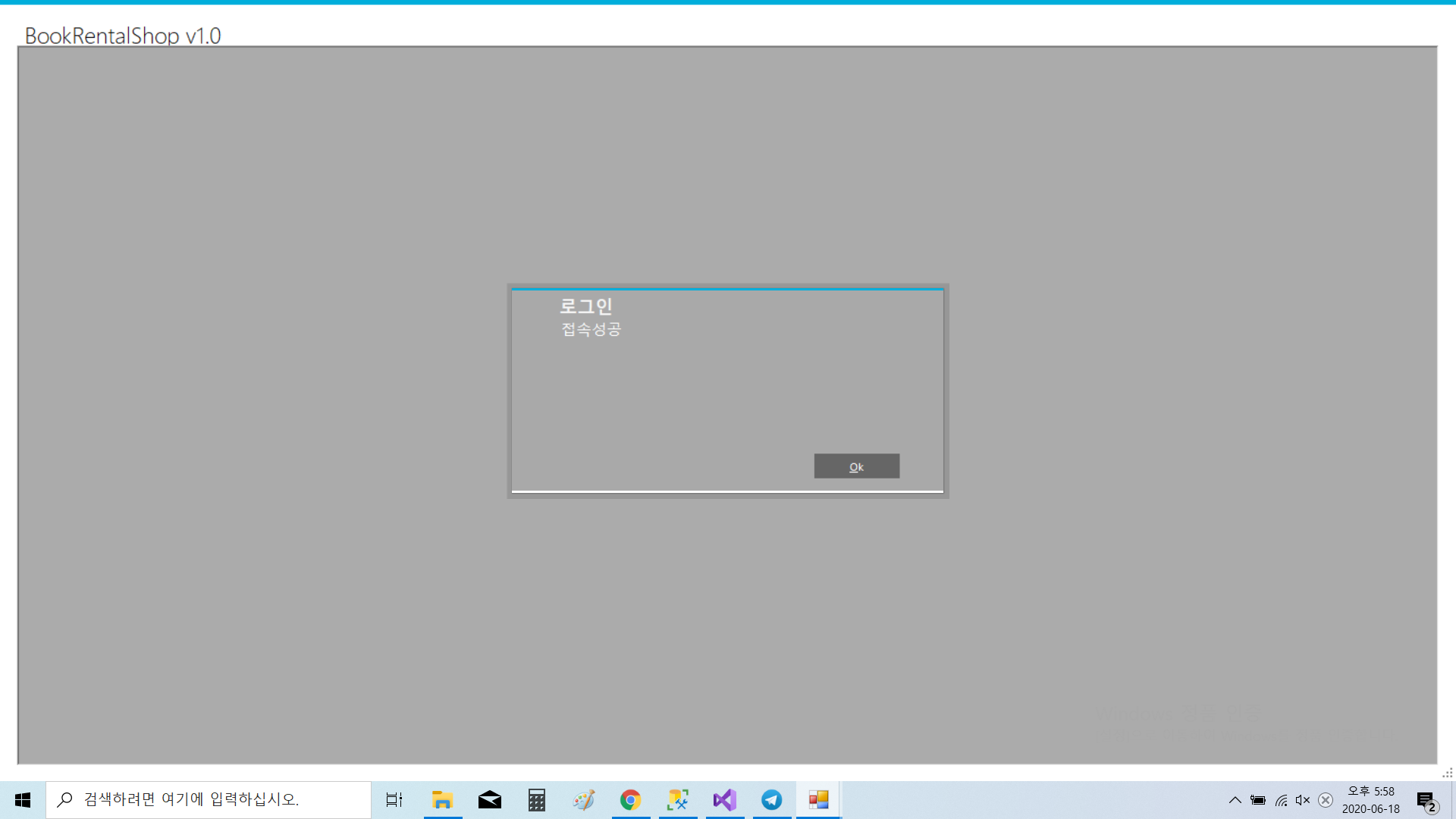Screen dimensions: 1456x819
Task: Open the Paint palette taskbar icon
Action: pyautogui.click(x=583, y=800)
